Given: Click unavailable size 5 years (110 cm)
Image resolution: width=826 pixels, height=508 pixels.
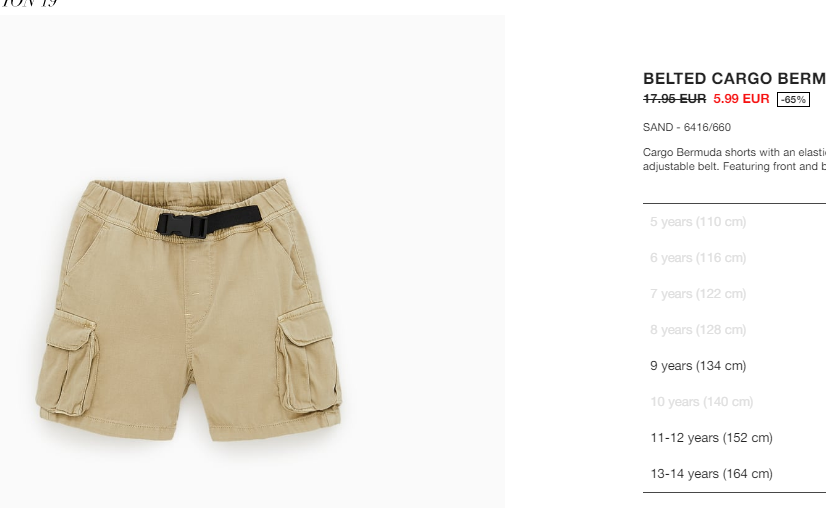Looking at the screenshot, I should pos(698,222).
